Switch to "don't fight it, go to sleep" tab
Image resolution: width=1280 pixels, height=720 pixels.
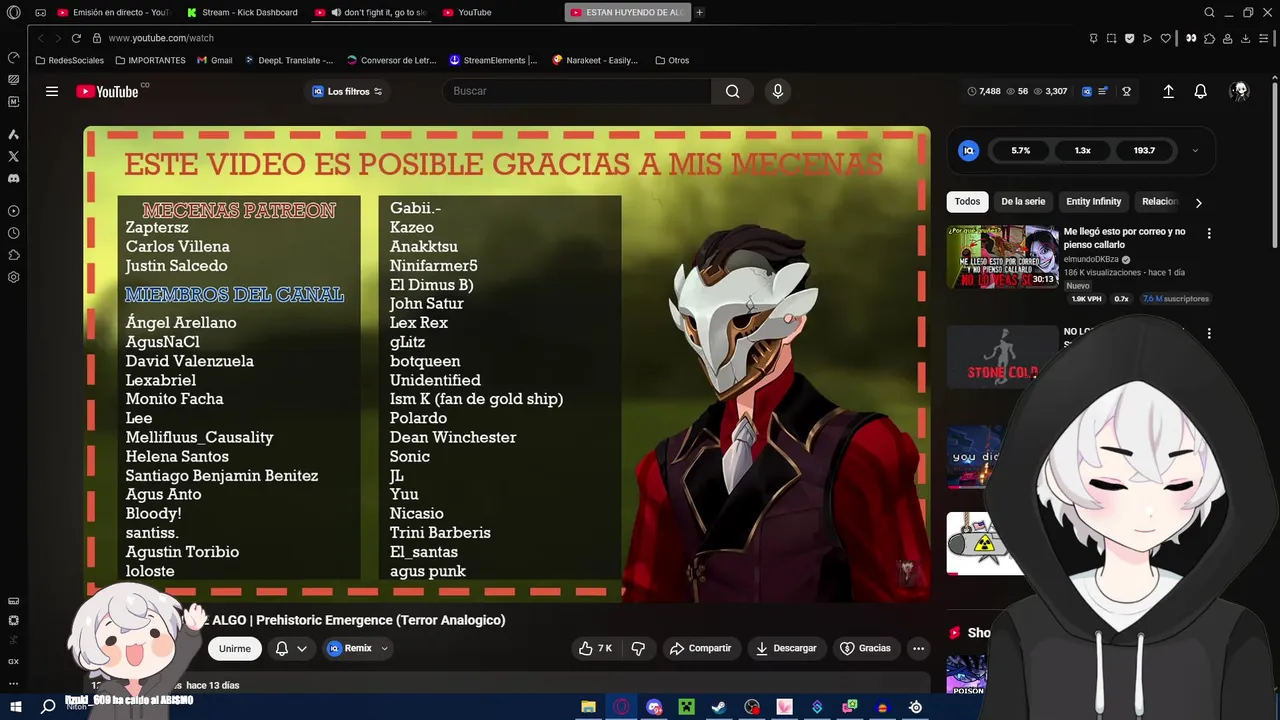click(x=371, y=13)
